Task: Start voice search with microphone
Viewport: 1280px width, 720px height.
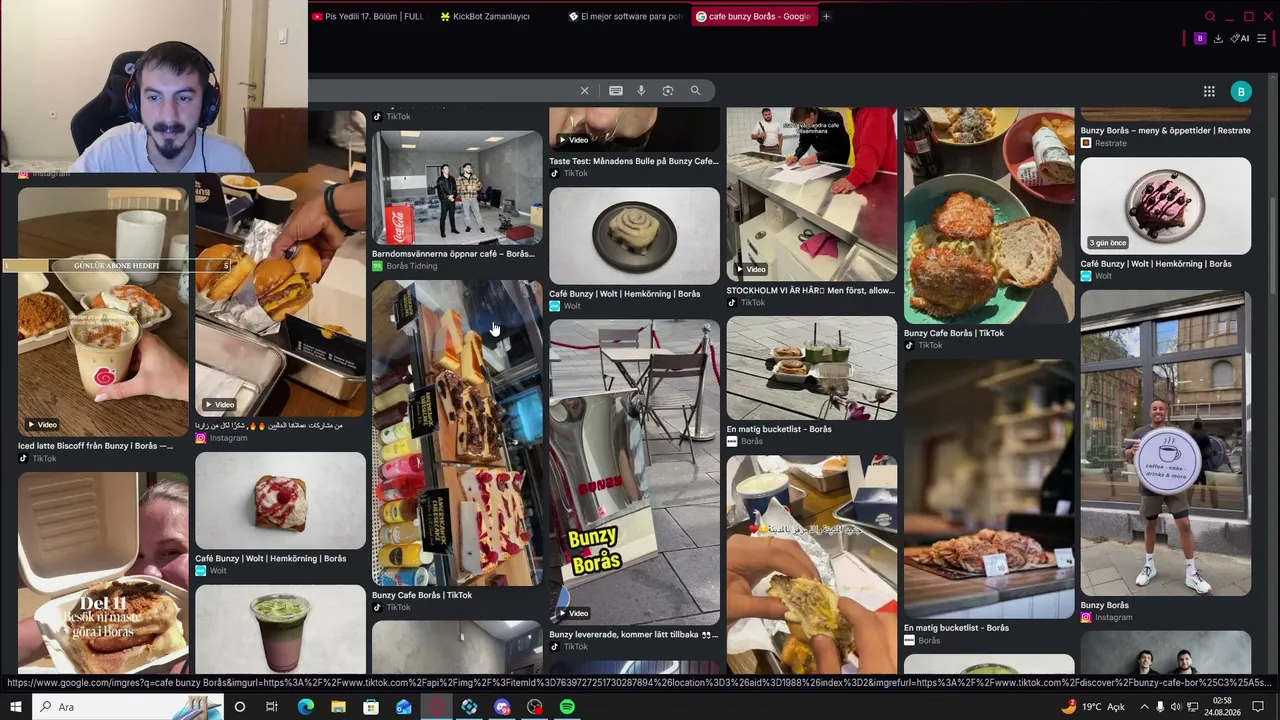Action: coord(641,90)
